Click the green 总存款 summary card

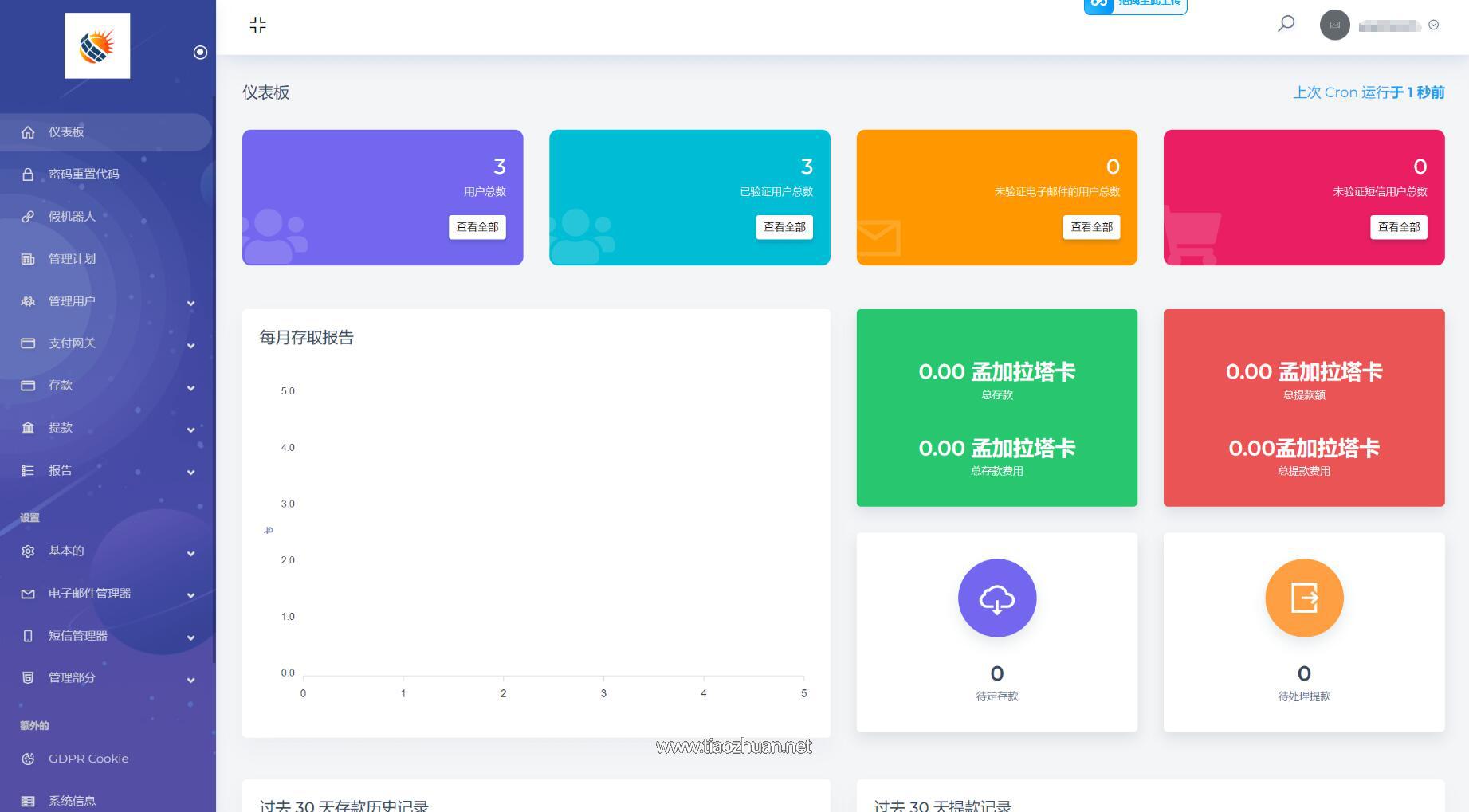coord(996,407)
